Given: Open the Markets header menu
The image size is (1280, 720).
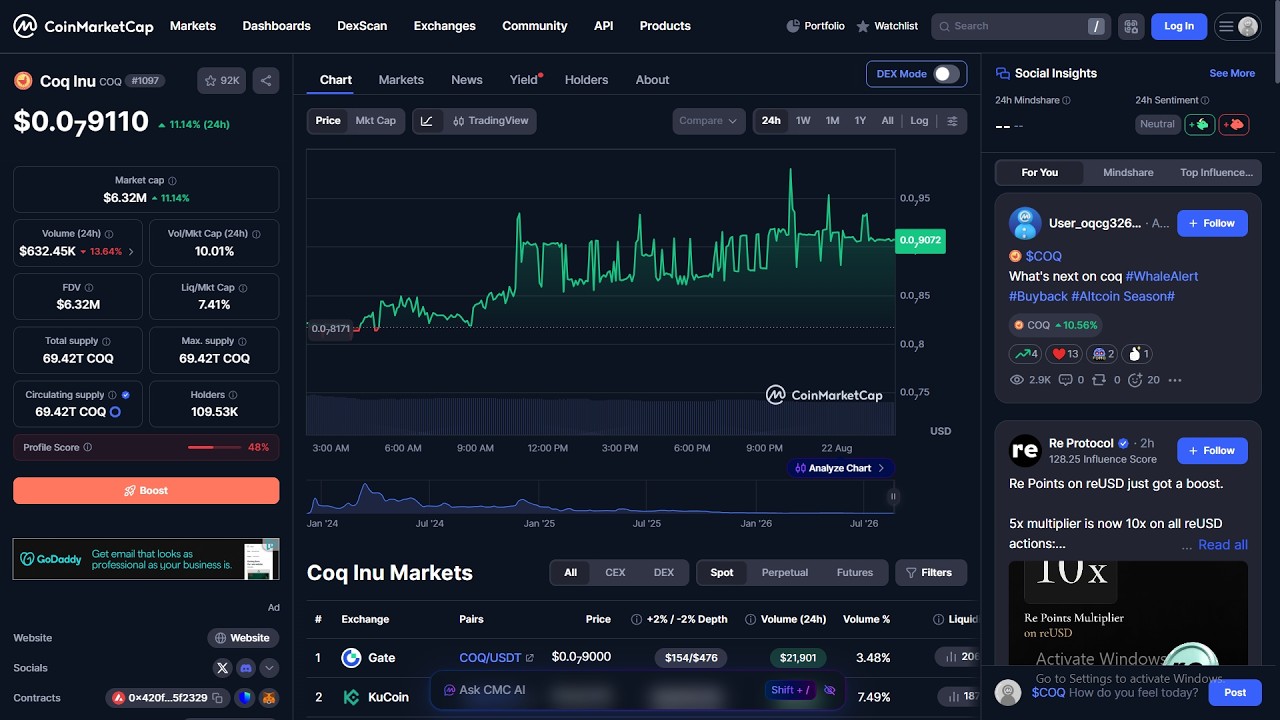Looking at the screenshot, I should click(193, 26).
